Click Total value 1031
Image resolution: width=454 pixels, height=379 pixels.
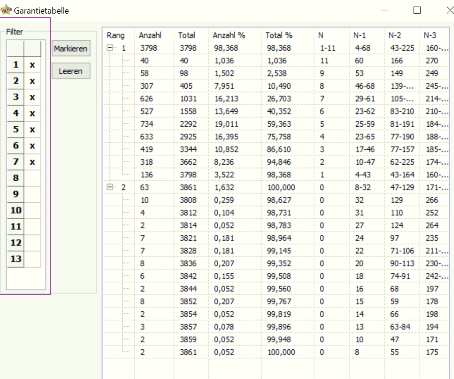pyautogui.click(x=188, y=99)
